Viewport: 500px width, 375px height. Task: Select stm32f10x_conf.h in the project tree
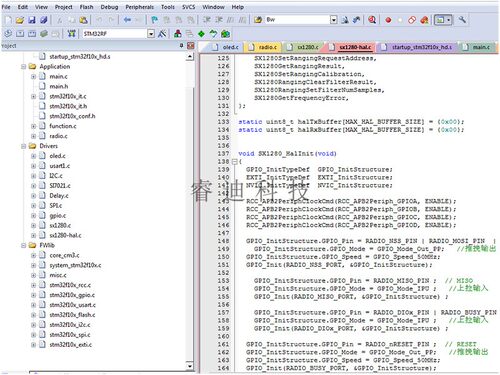tap(72, 116)
